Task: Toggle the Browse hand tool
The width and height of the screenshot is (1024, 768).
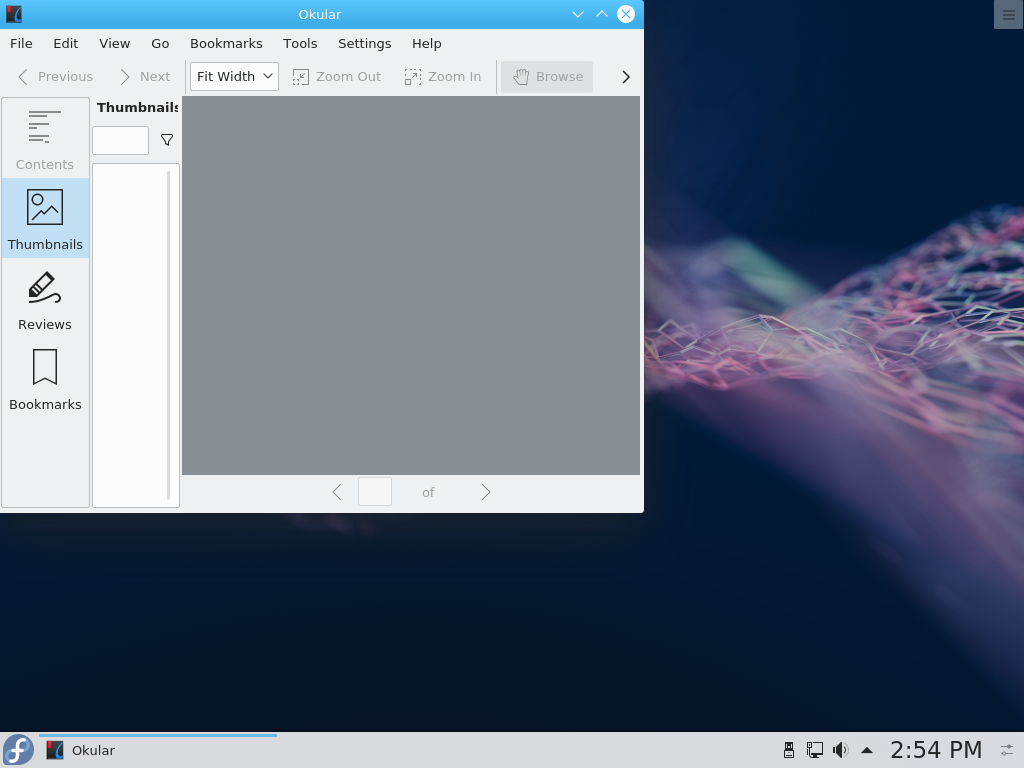Action: tap(547, 77)
